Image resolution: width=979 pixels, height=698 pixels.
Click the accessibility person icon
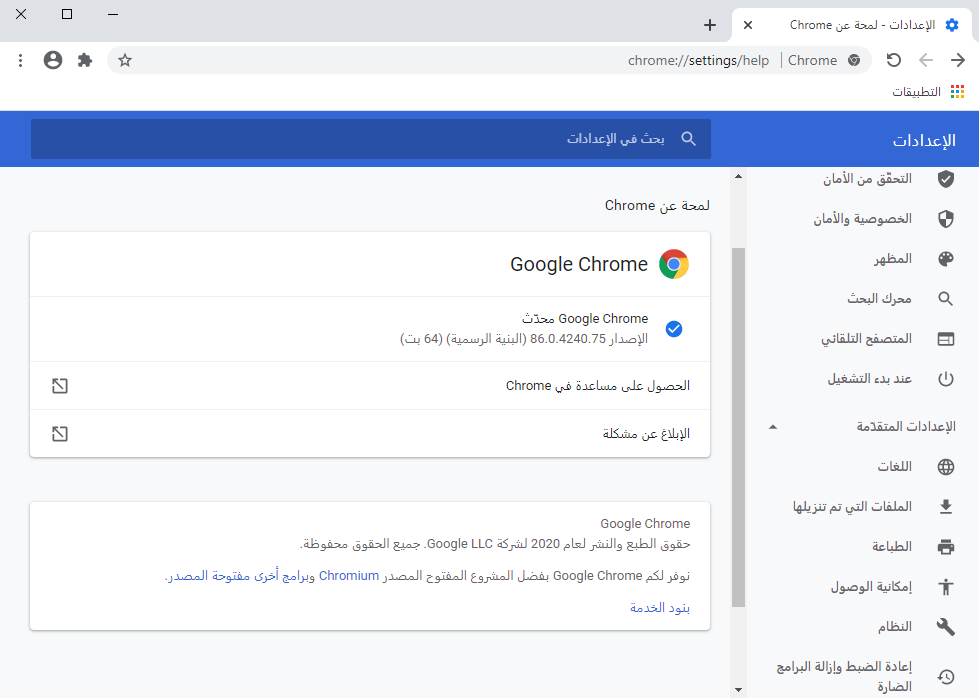click(946, 587)
